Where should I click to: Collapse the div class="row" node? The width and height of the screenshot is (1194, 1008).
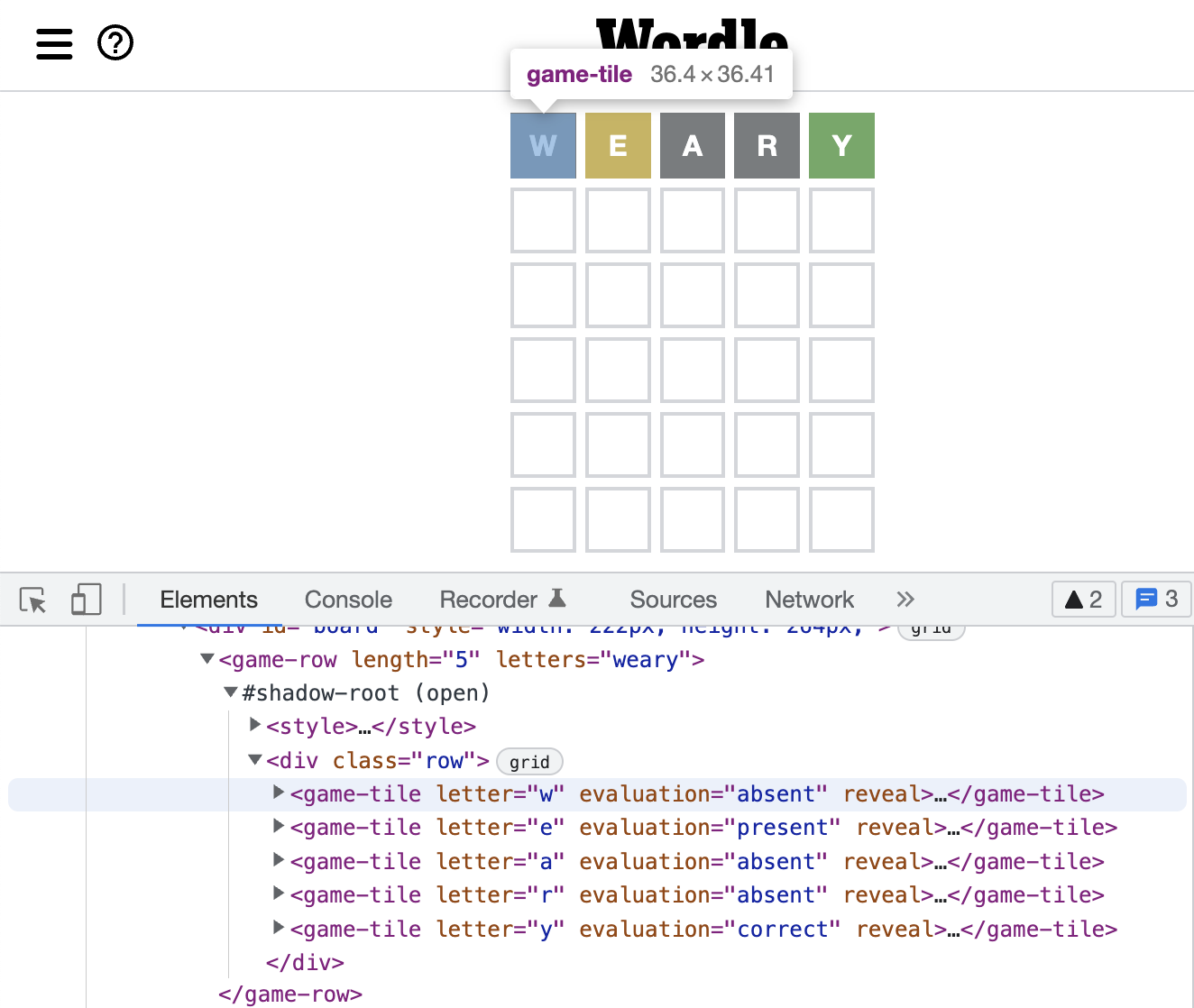255,760
